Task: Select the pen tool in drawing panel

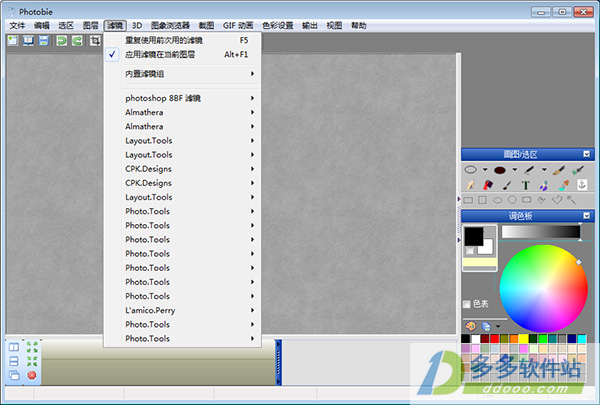Action: 529,170
